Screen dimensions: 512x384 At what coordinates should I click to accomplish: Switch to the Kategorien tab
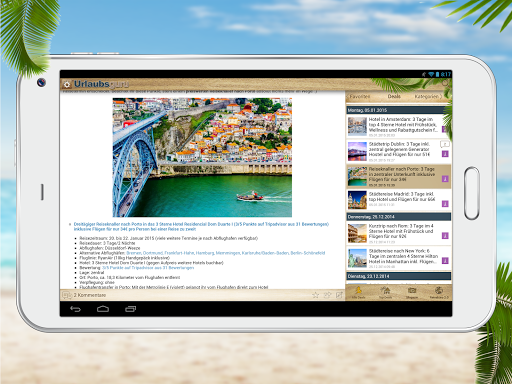428,96
